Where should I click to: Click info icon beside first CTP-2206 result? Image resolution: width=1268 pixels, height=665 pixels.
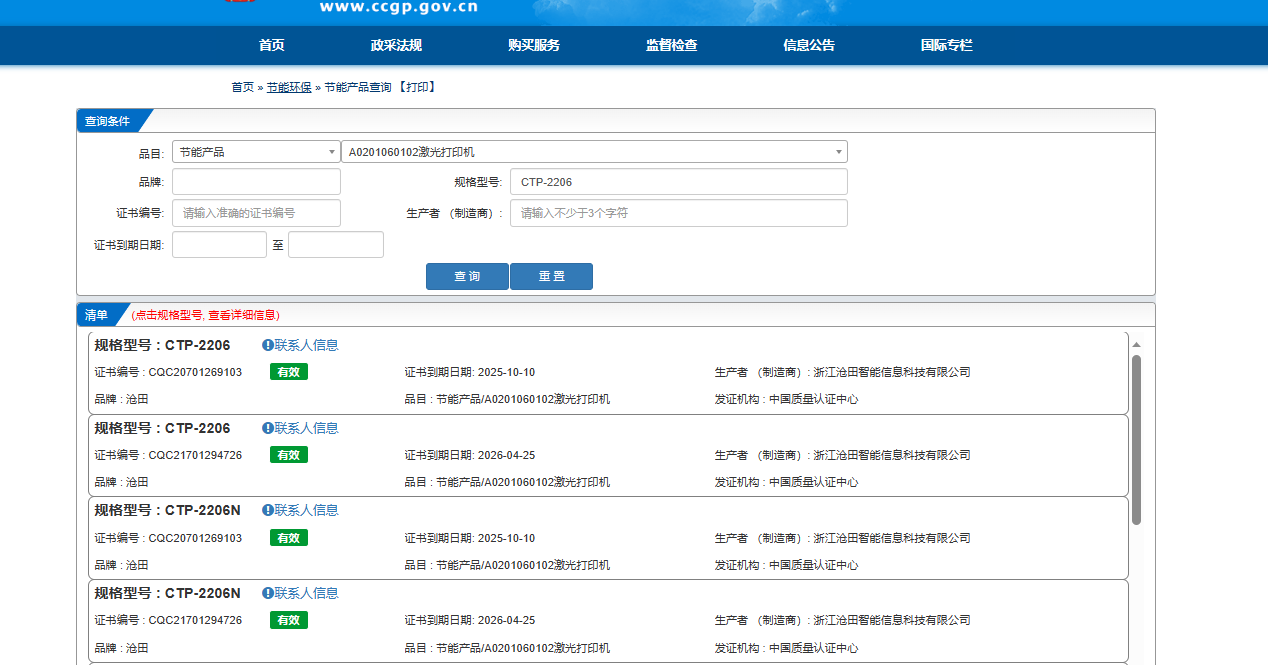[x=268, y=345]
